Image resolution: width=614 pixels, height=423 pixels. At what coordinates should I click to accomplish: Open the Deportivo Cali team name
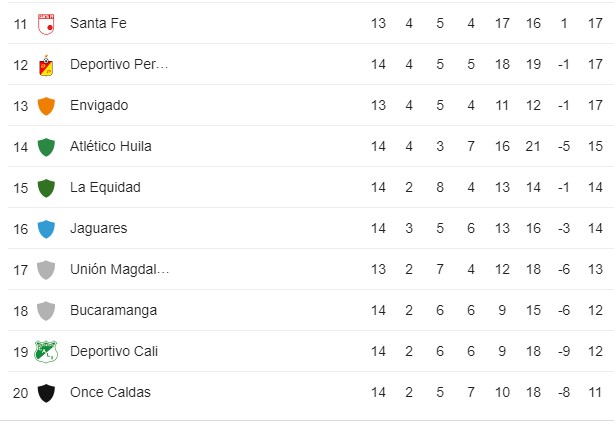[114, 351]
